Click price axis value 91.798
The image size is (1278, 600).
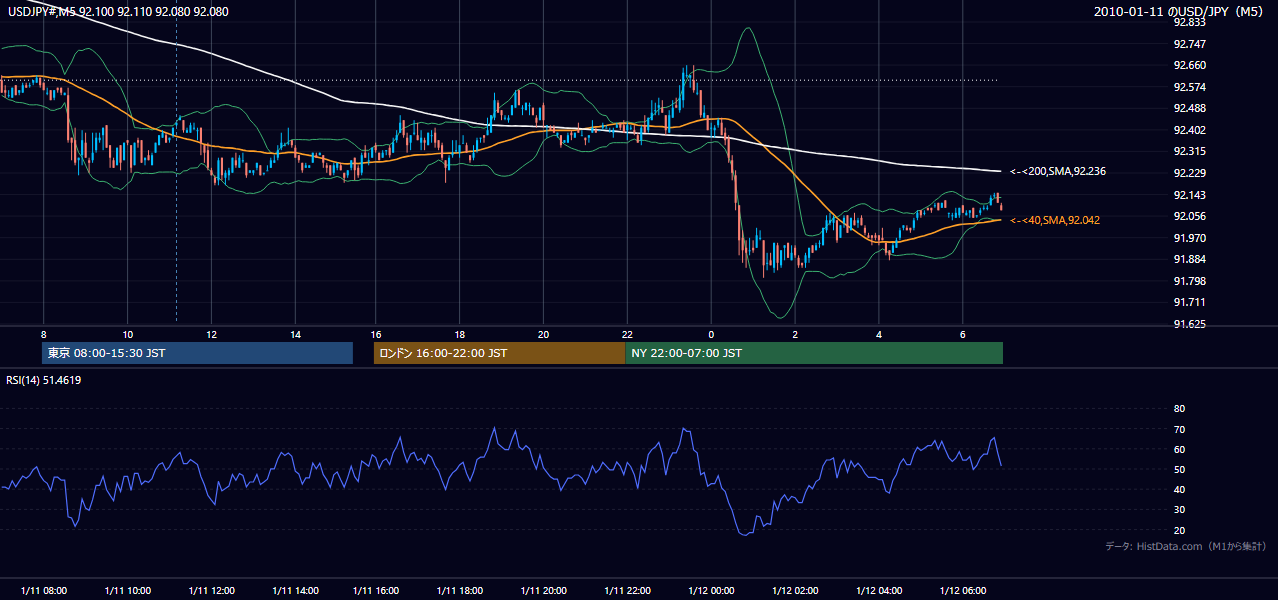coord(1189,281)
